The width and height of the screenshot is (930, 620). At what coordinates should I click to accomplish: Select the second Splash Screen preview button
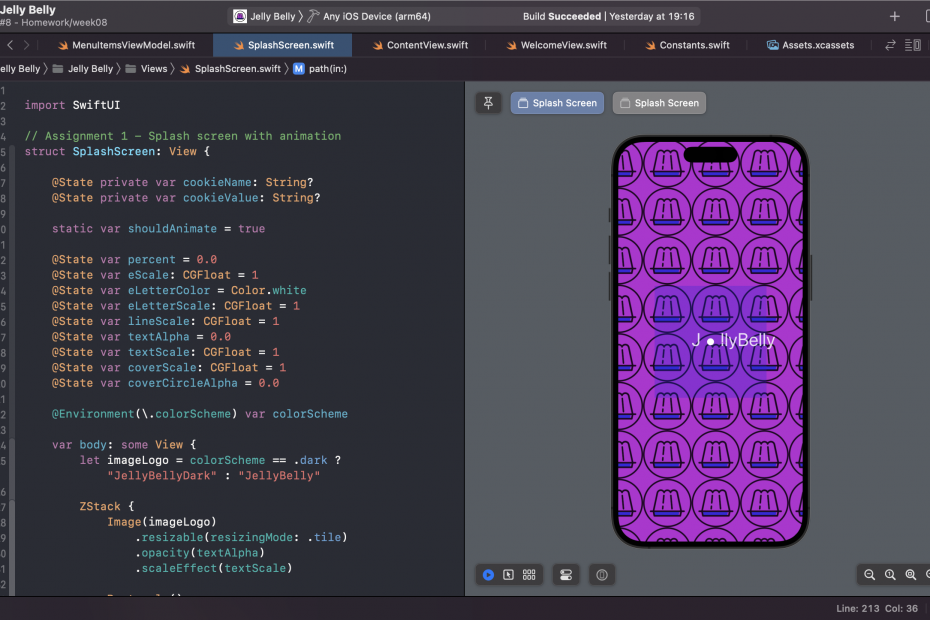(659, 103)
